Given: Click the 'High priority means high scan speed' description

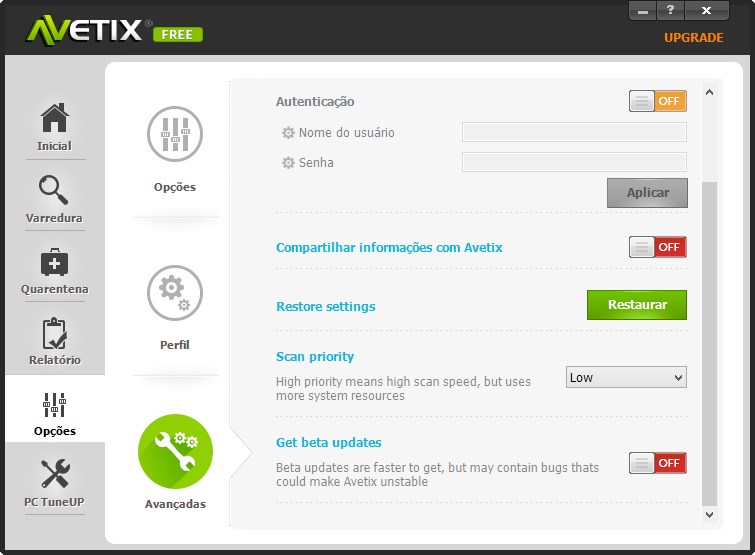Looking at the screenshot, I should [x=404, y=388].
